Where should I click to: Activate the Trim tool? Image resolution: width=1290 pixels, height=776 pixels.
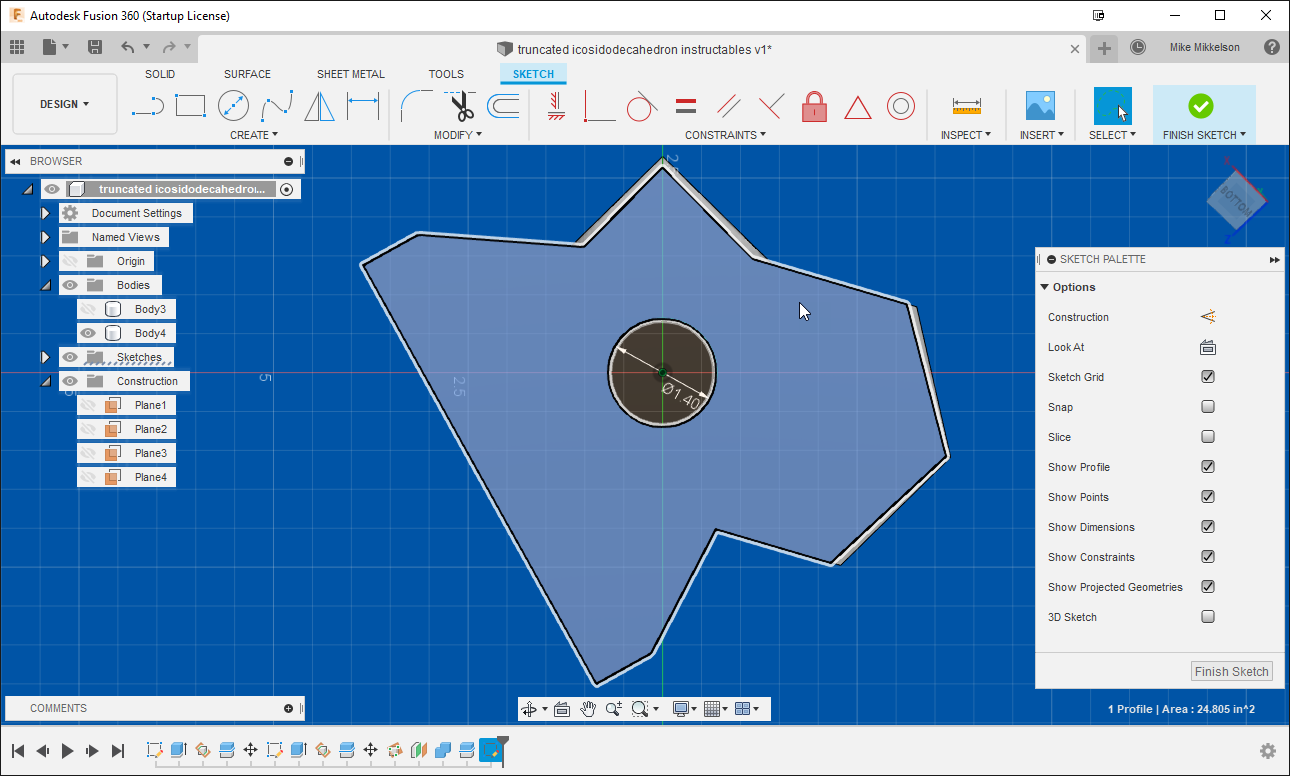[460, 105]
